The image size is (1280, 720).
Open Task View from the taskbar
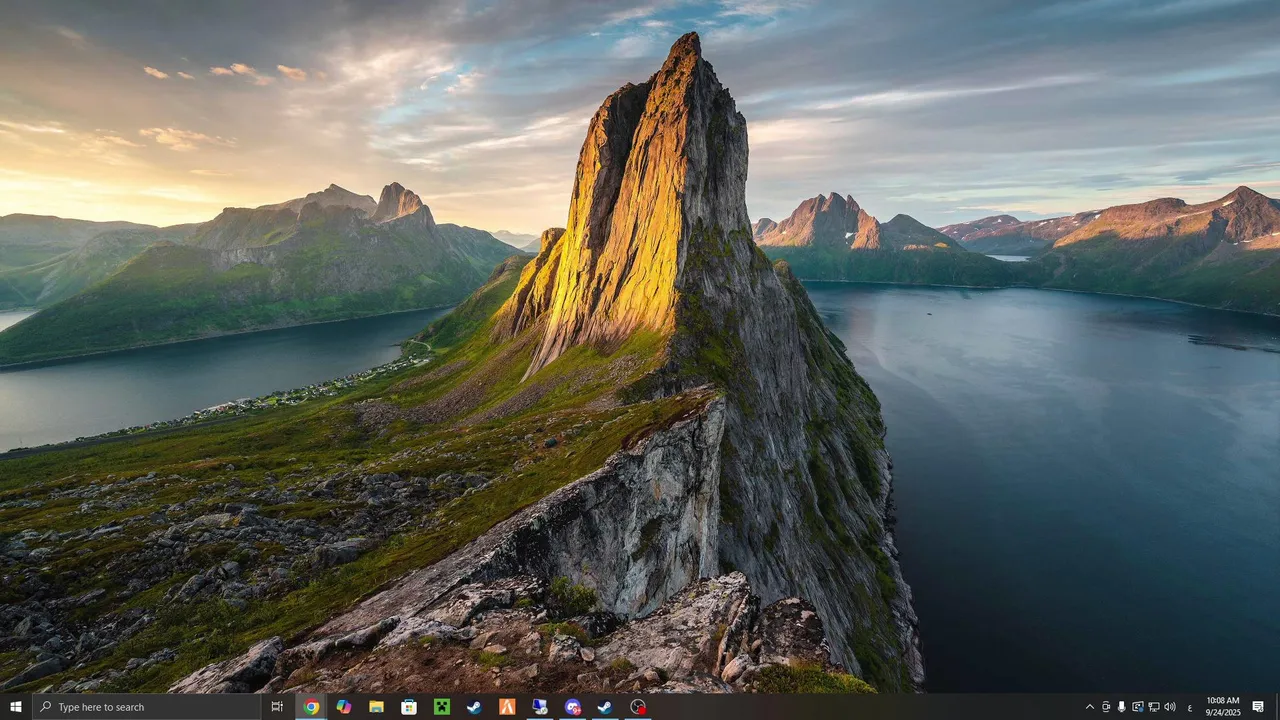(x=277, y=707)
